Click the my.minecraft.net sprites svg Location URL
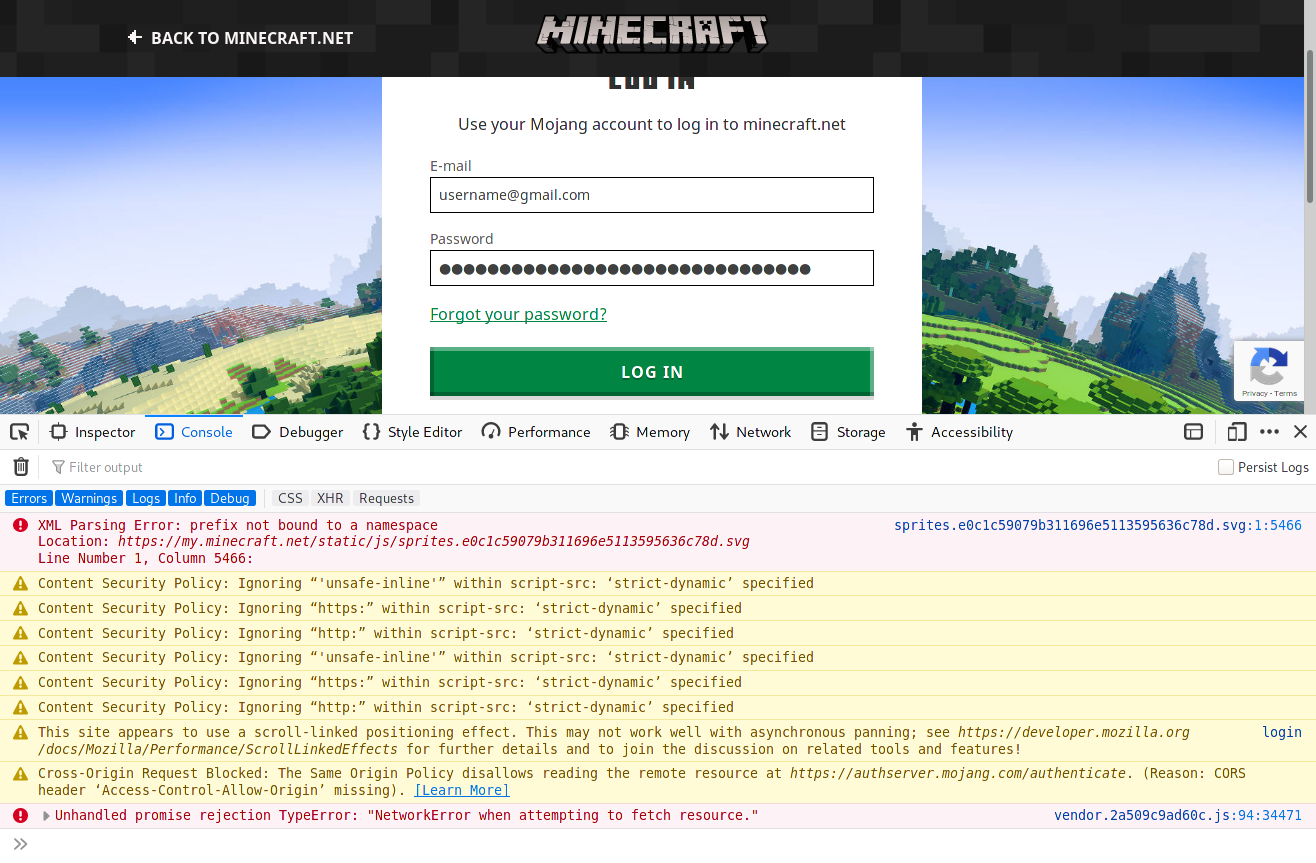1316x863 pixels. point(434,541)
